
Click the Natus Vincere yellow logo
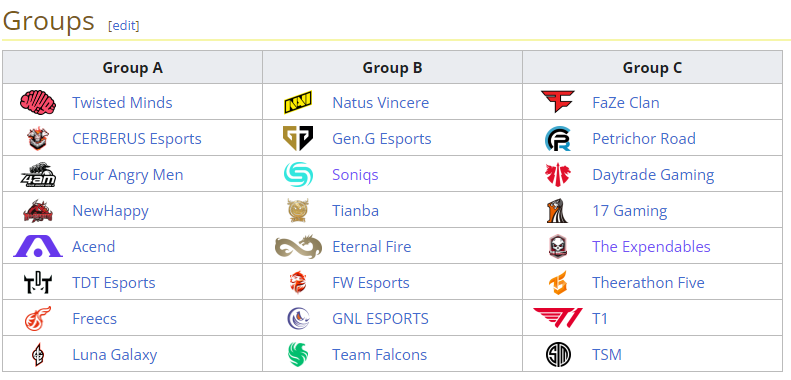(298, 102)
